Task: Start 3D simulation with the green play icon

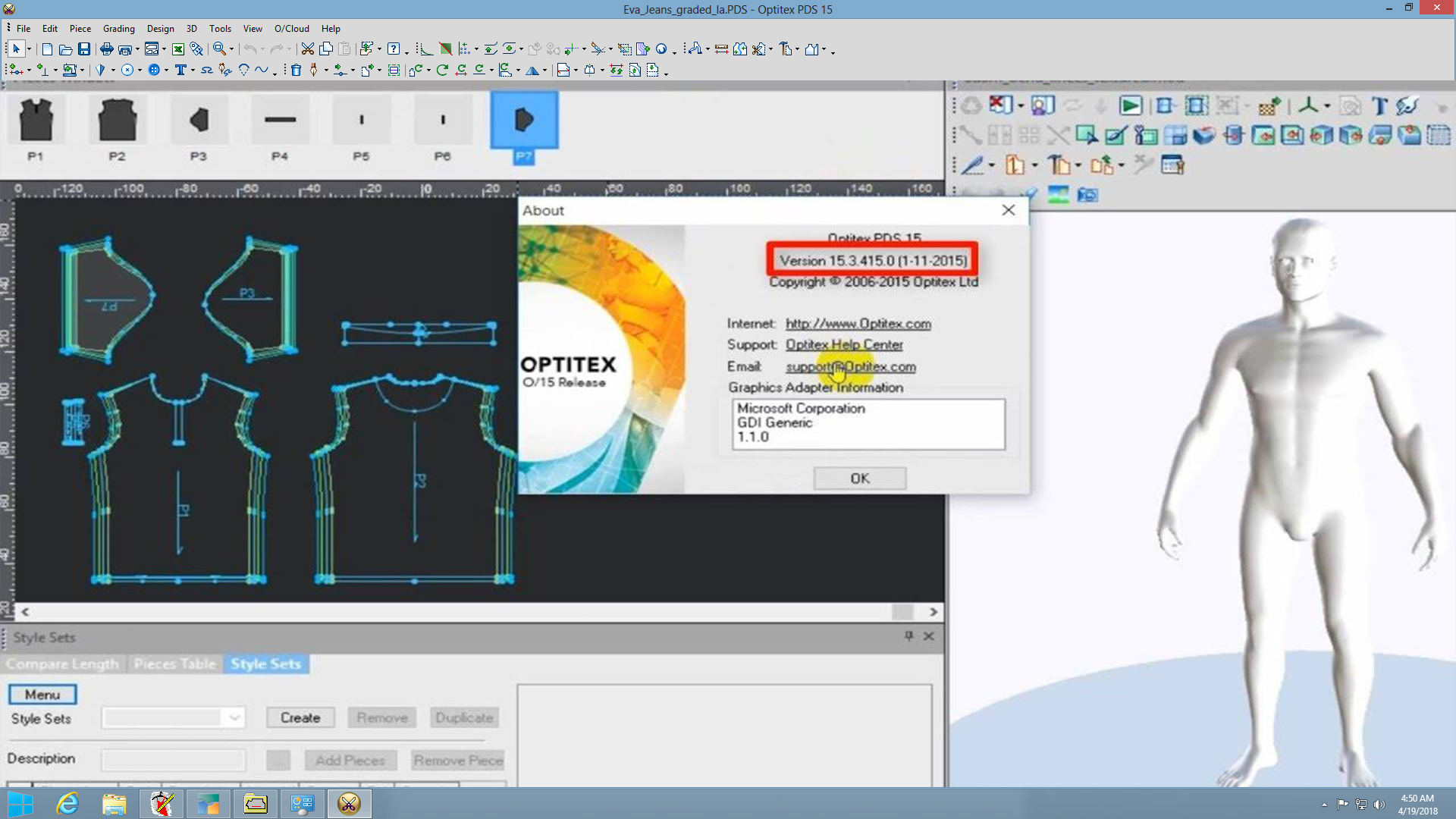Action: click(1130, 106)
